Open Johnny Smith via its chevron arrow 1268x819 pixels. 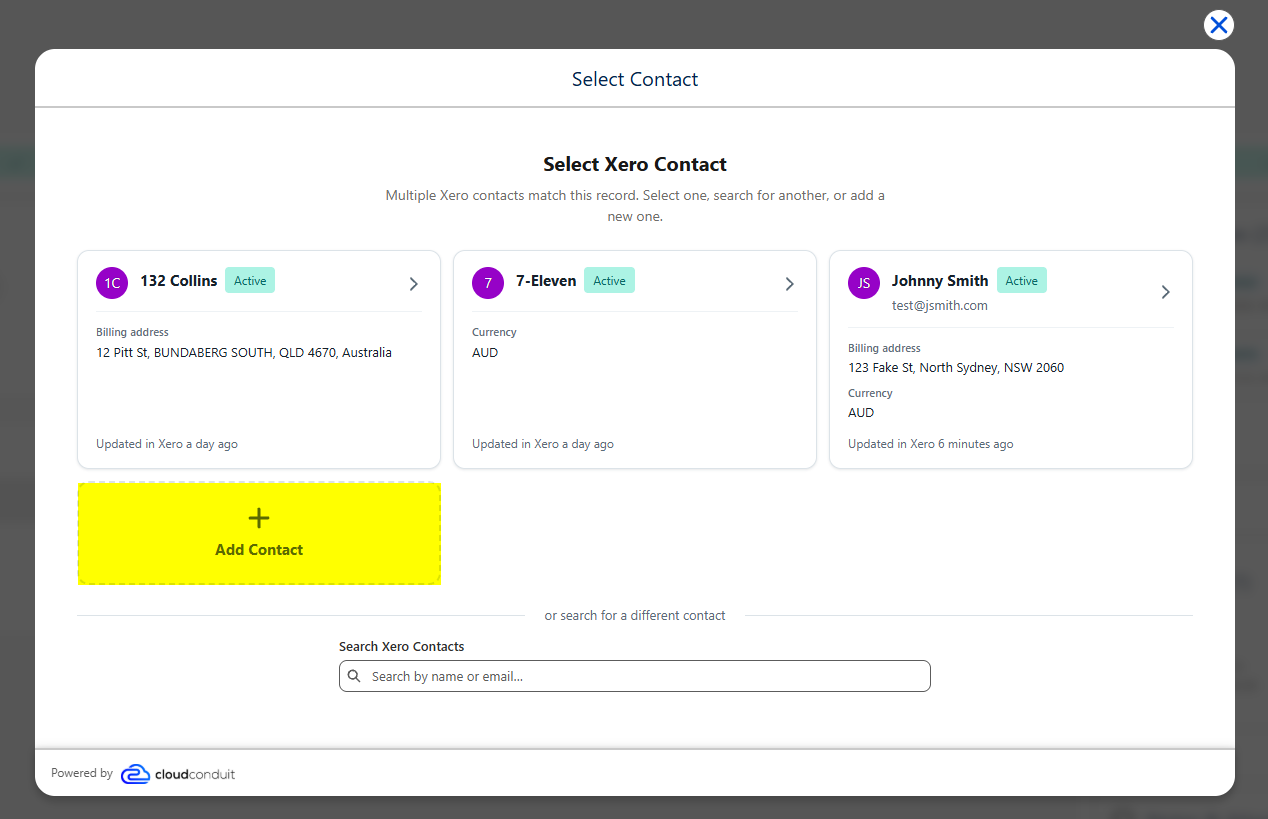click(1165, 292)
